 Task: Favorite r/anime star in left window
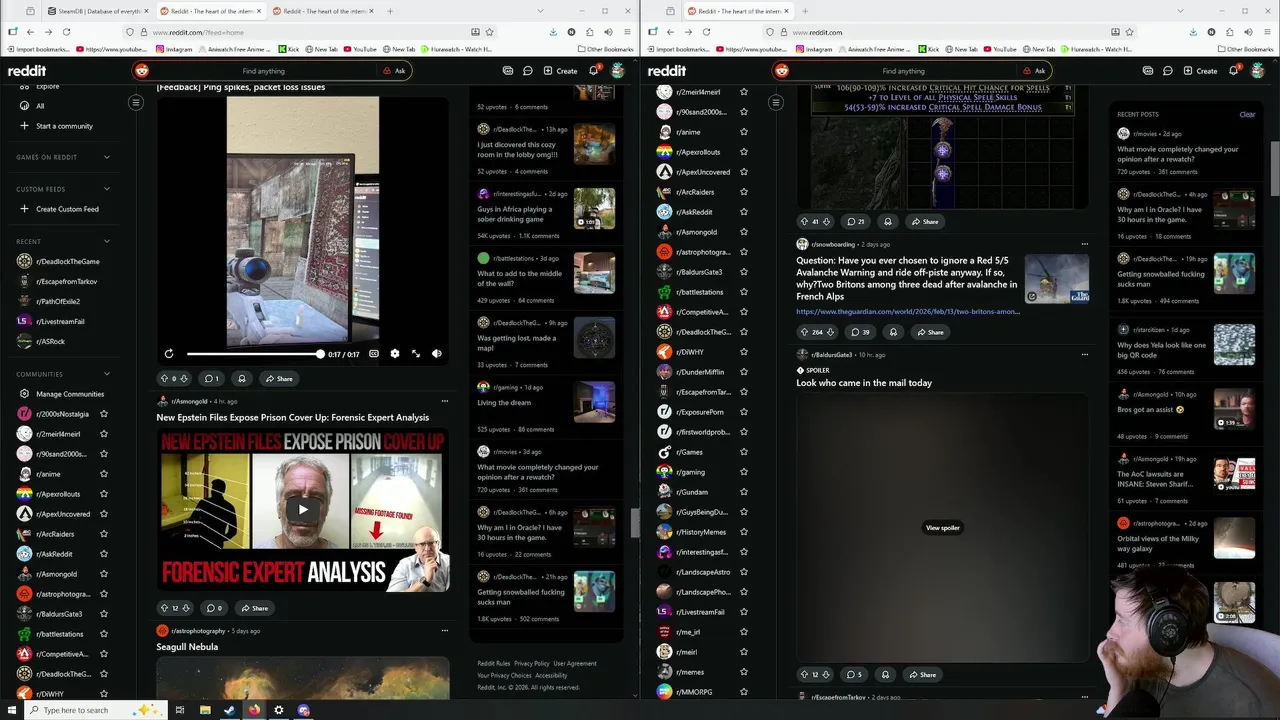tap(104, 474)
